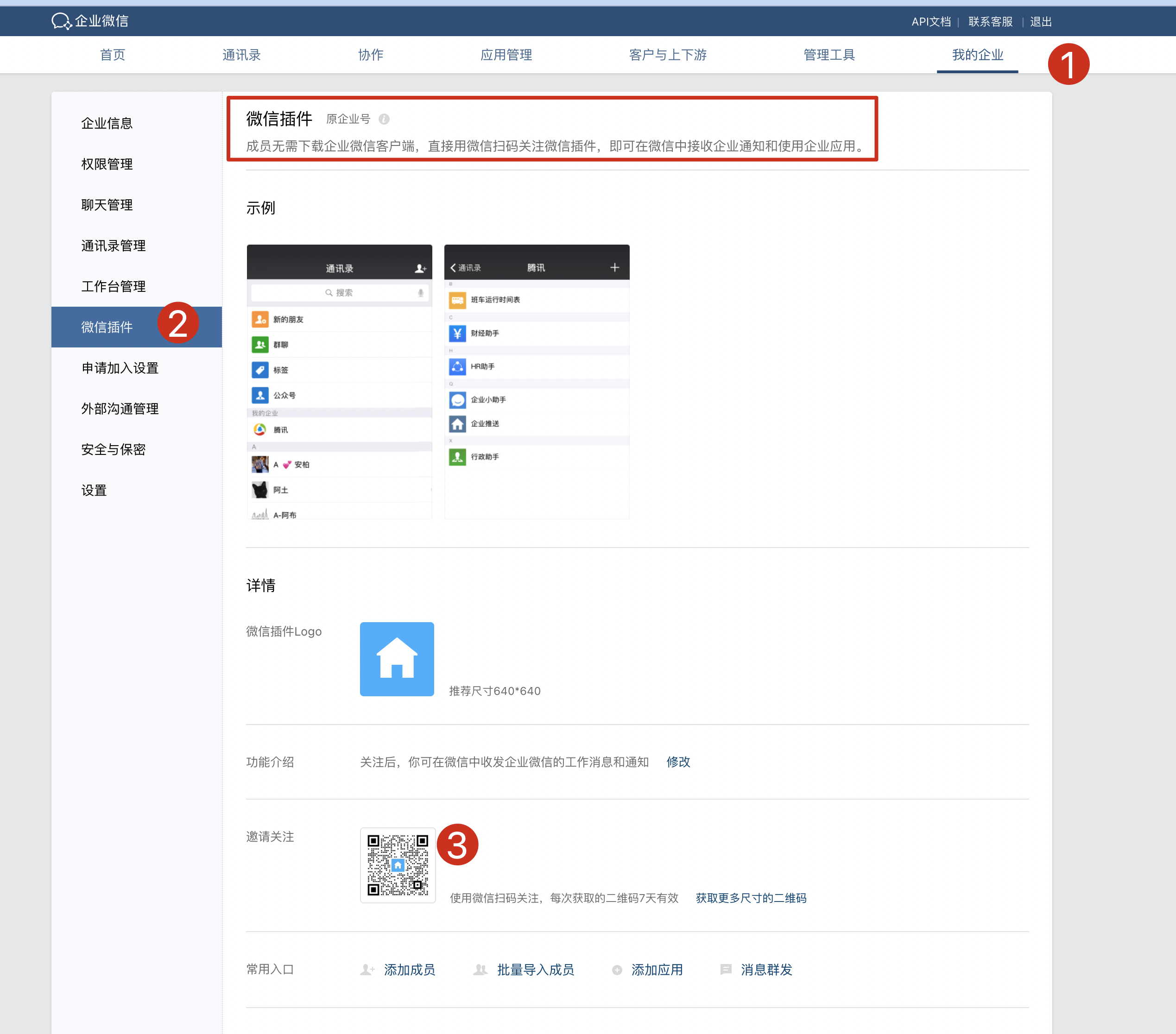Open the 客户与上下游 tab
Screen dimensions: 1176x1034
tap(667, 55)
